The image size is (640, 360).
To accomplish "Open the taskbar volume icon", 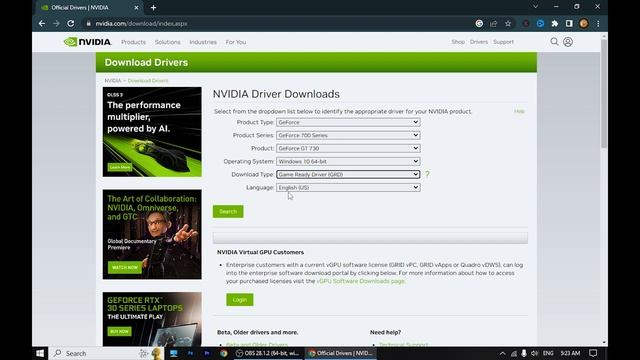I will point(534,353).
